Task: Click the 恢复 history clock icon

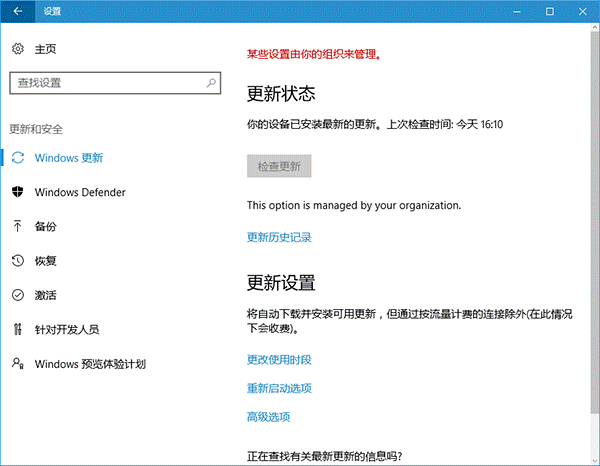Action: tap(18, 261)
